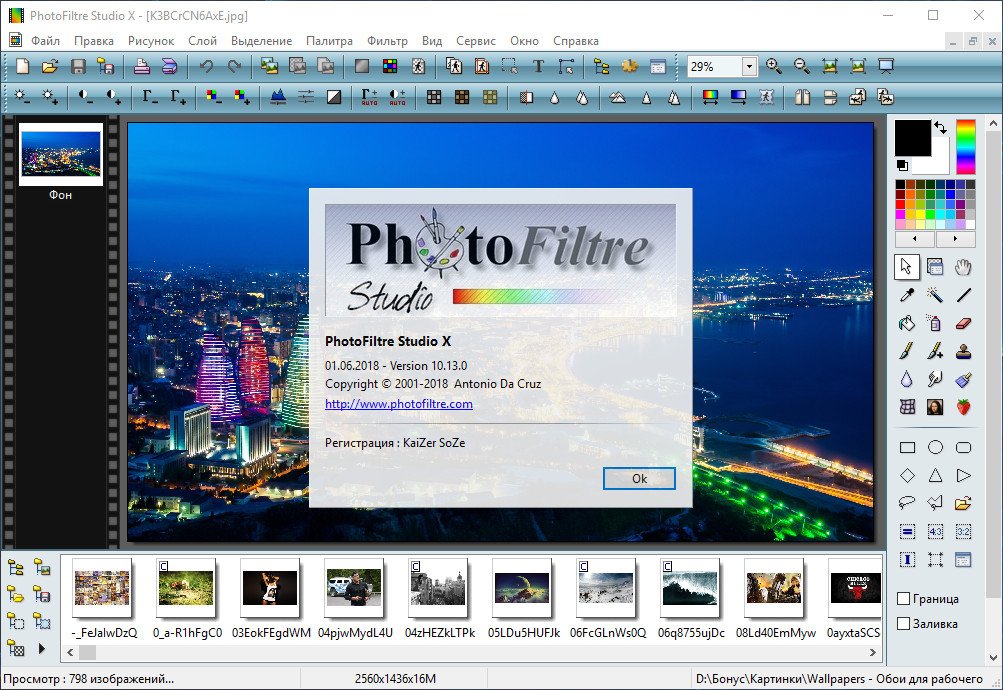This screenshot has height=690, width=1003.
Task: Swap foreground and background colors
Action: click(x=940, y=127)
